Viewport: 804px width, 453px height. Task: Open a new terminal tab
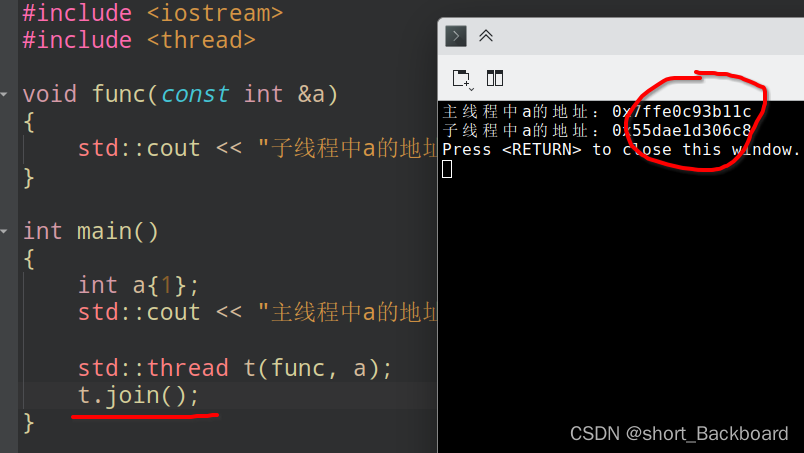click(460, 78)
